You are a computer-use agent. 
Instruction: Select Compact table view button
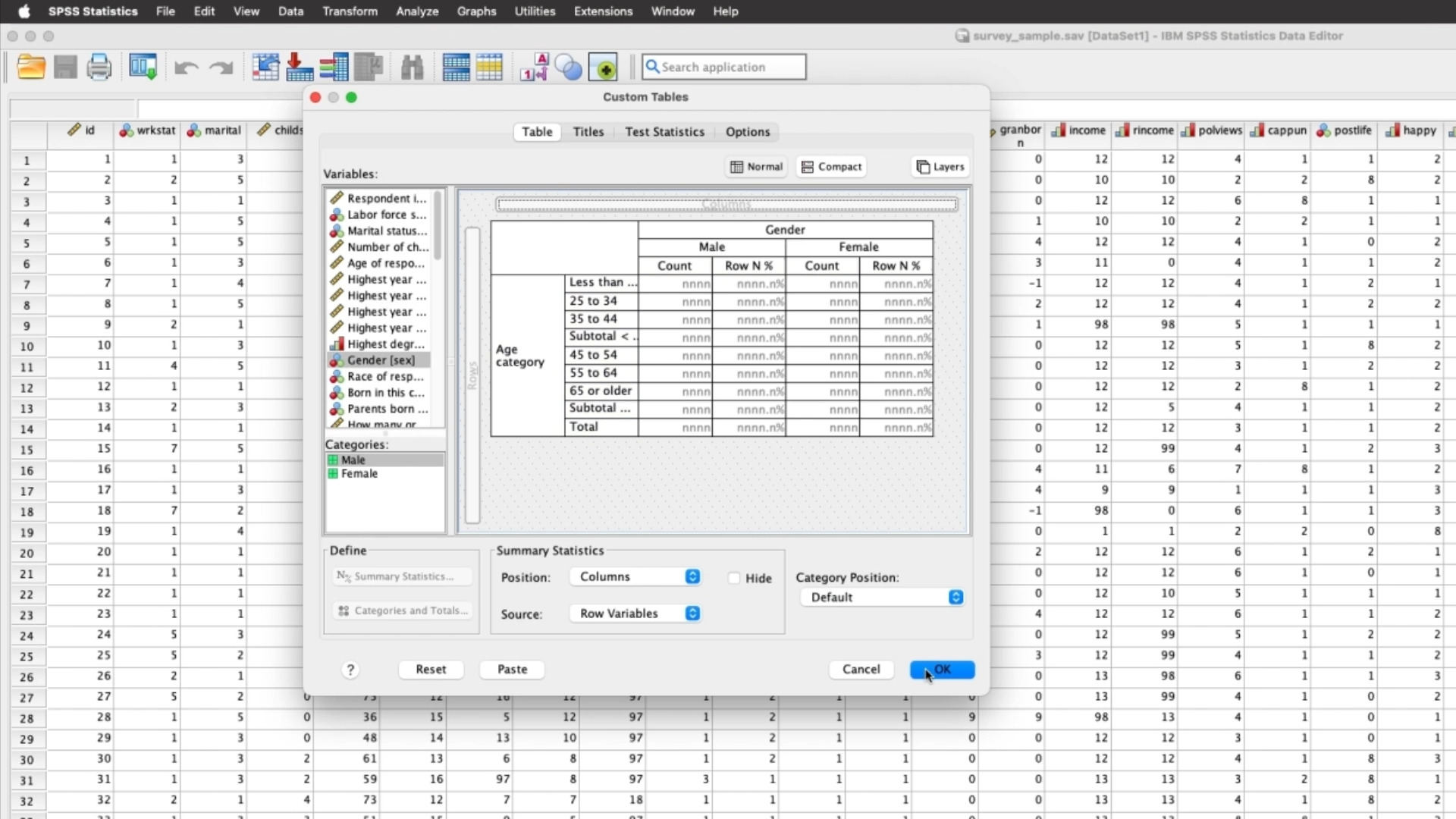tap(831, 167)
